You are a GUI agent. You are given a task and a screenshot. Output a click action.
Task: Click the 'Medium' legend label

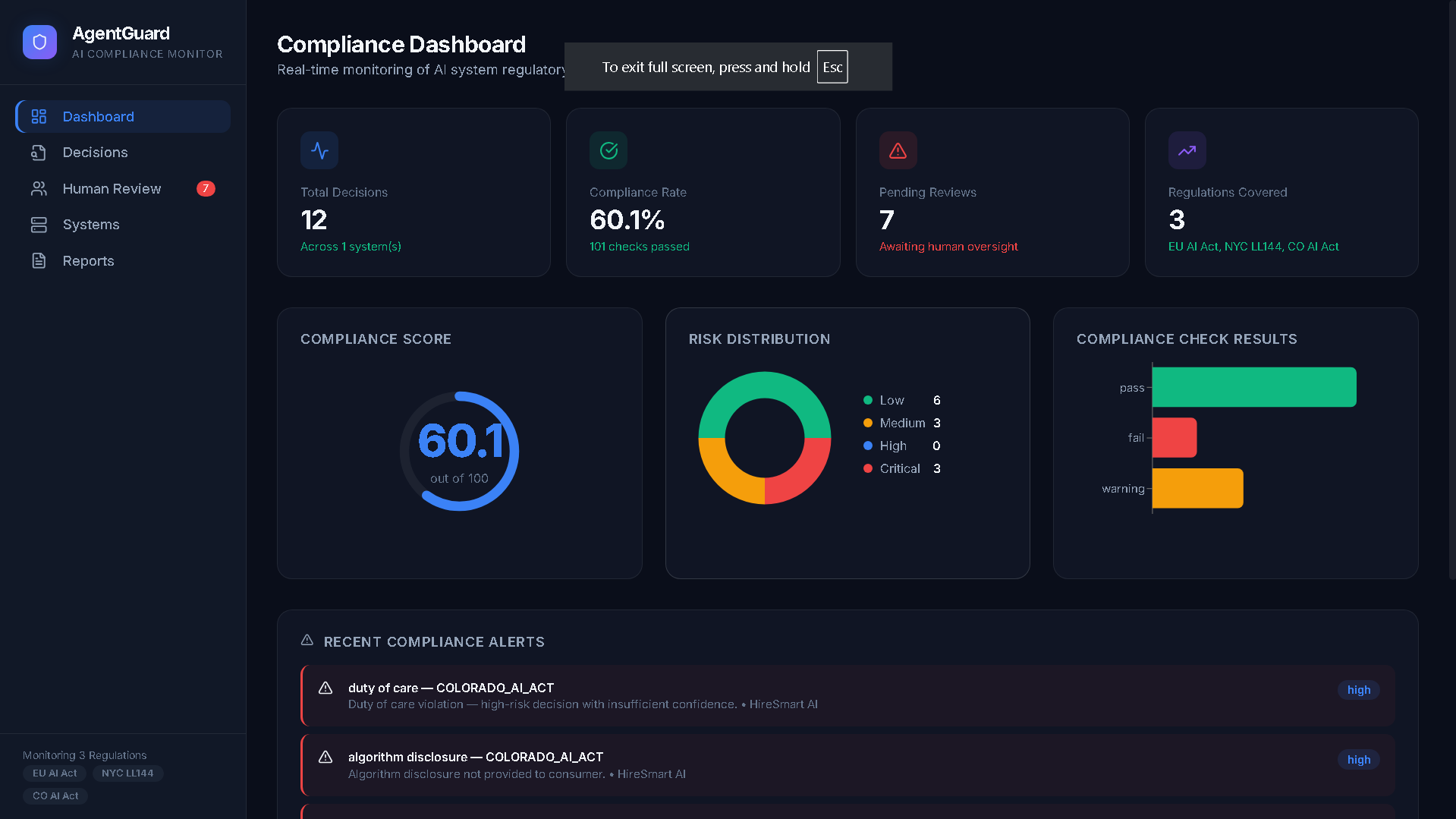tap(903, 424)
